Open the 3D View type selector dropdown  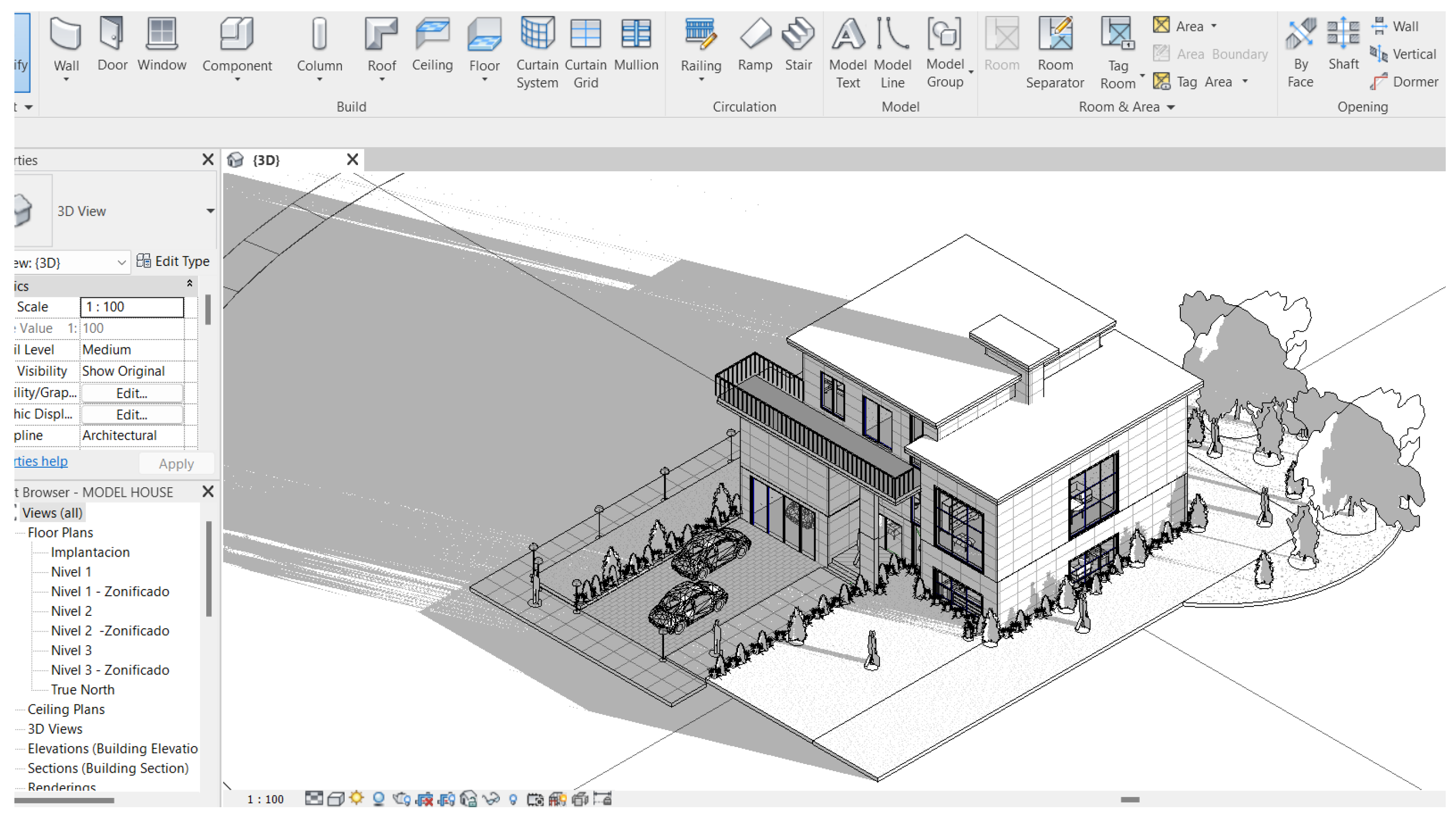click(210, 211)
